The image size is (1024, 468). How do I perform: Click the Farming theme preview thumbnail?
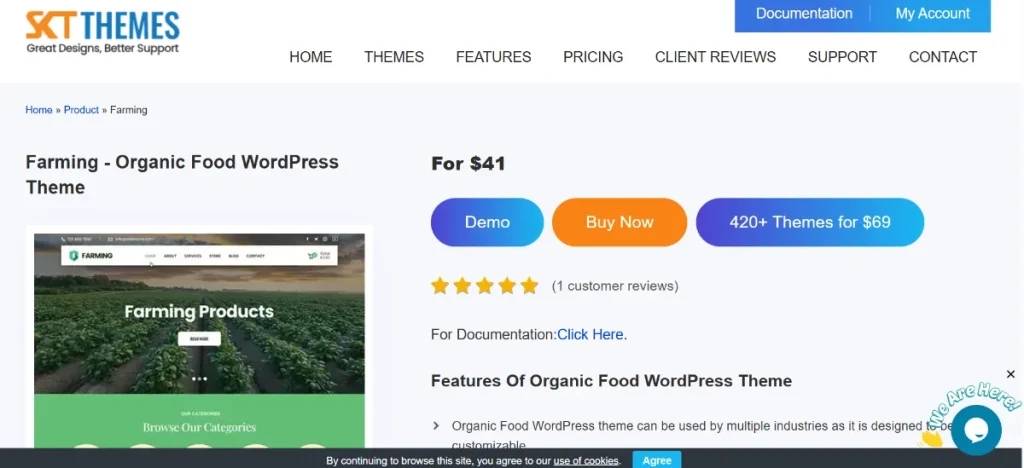pyautogui.click(x=199, y=339)
